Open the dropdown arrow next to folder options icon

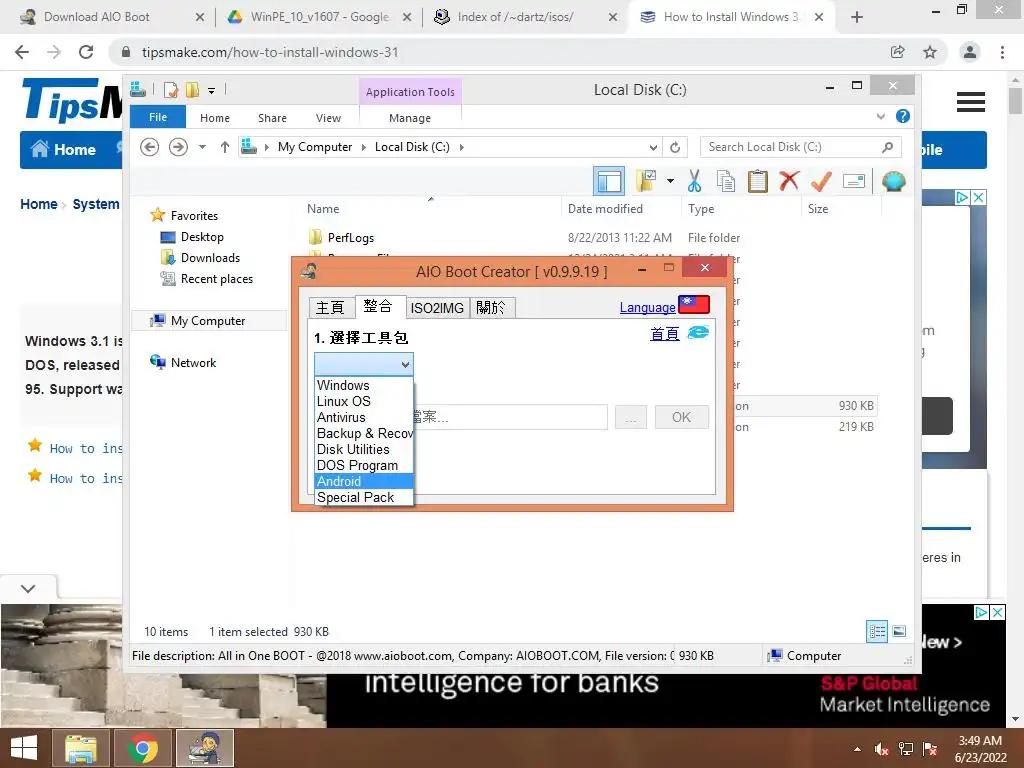point(670,181)
